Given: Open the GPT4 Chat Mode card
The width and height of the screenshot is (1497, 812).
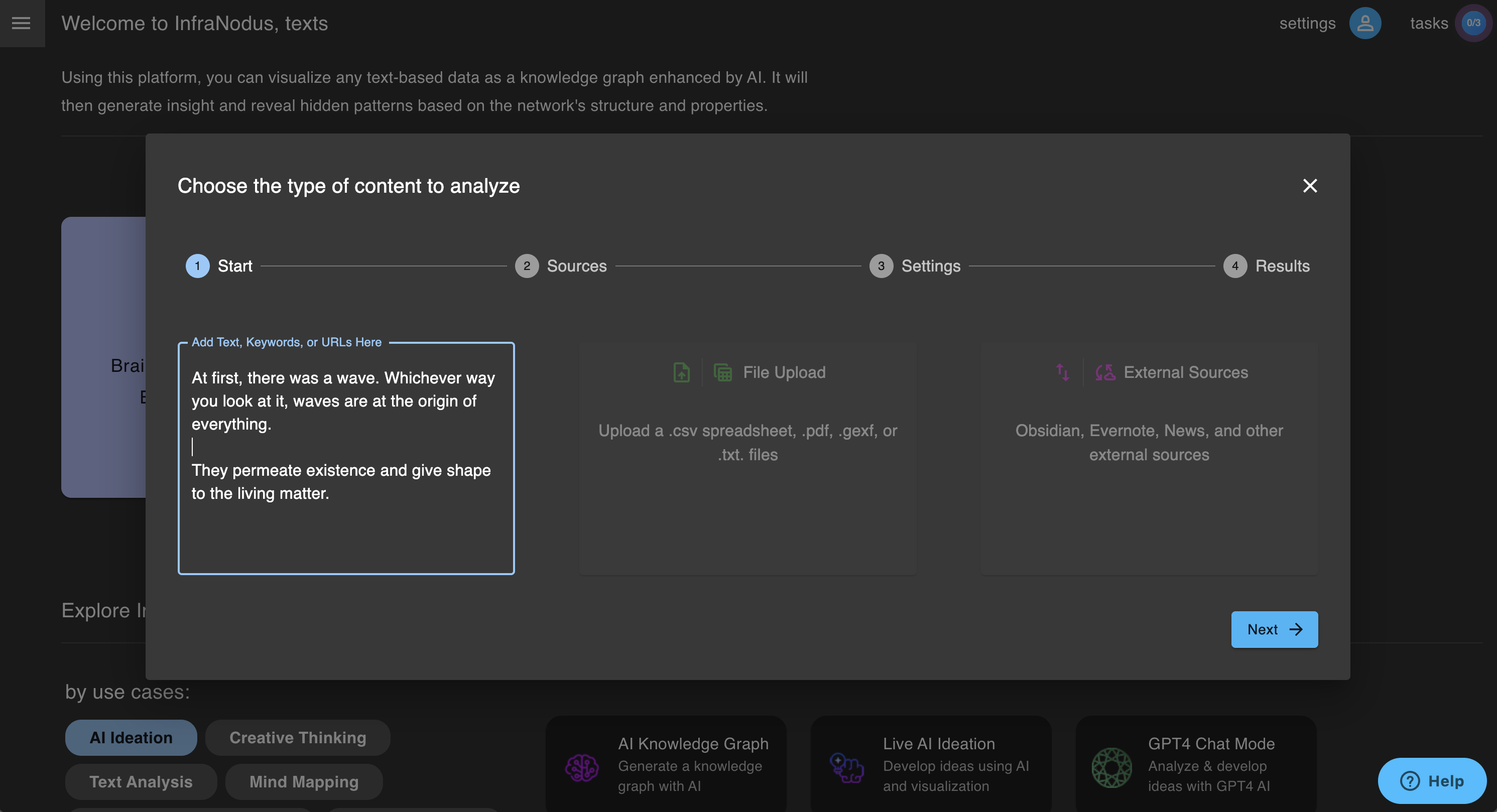Looking at the screenshot, I should click(1196, 764).
